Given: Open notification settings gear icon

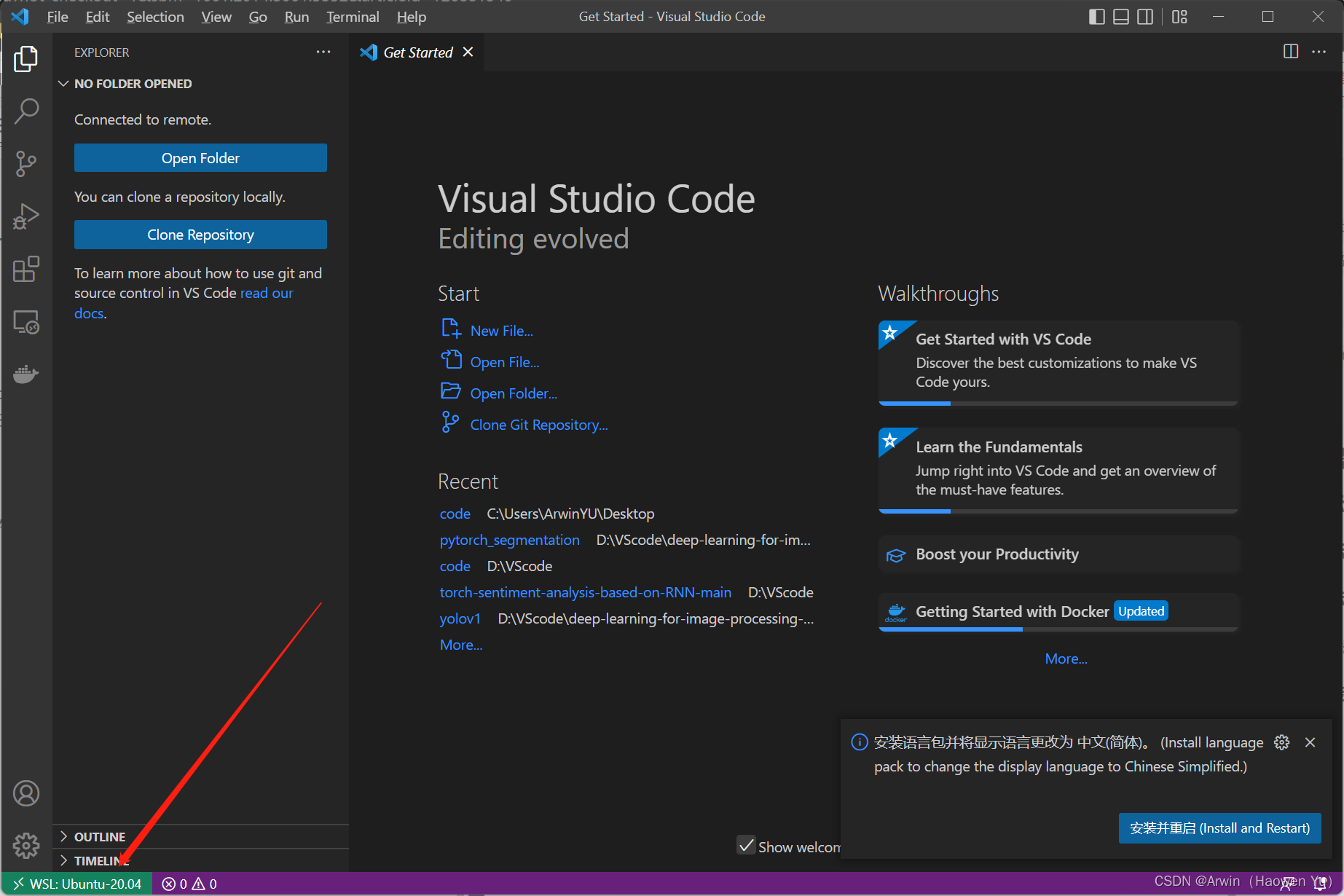Looking at the screenshot, I should pyautogui.click(x=1282, y=742).
